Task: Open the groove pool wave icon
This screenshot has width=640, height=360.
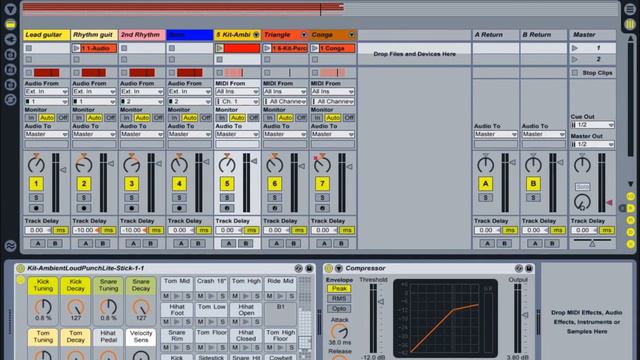Action: [x=10, y=245]
